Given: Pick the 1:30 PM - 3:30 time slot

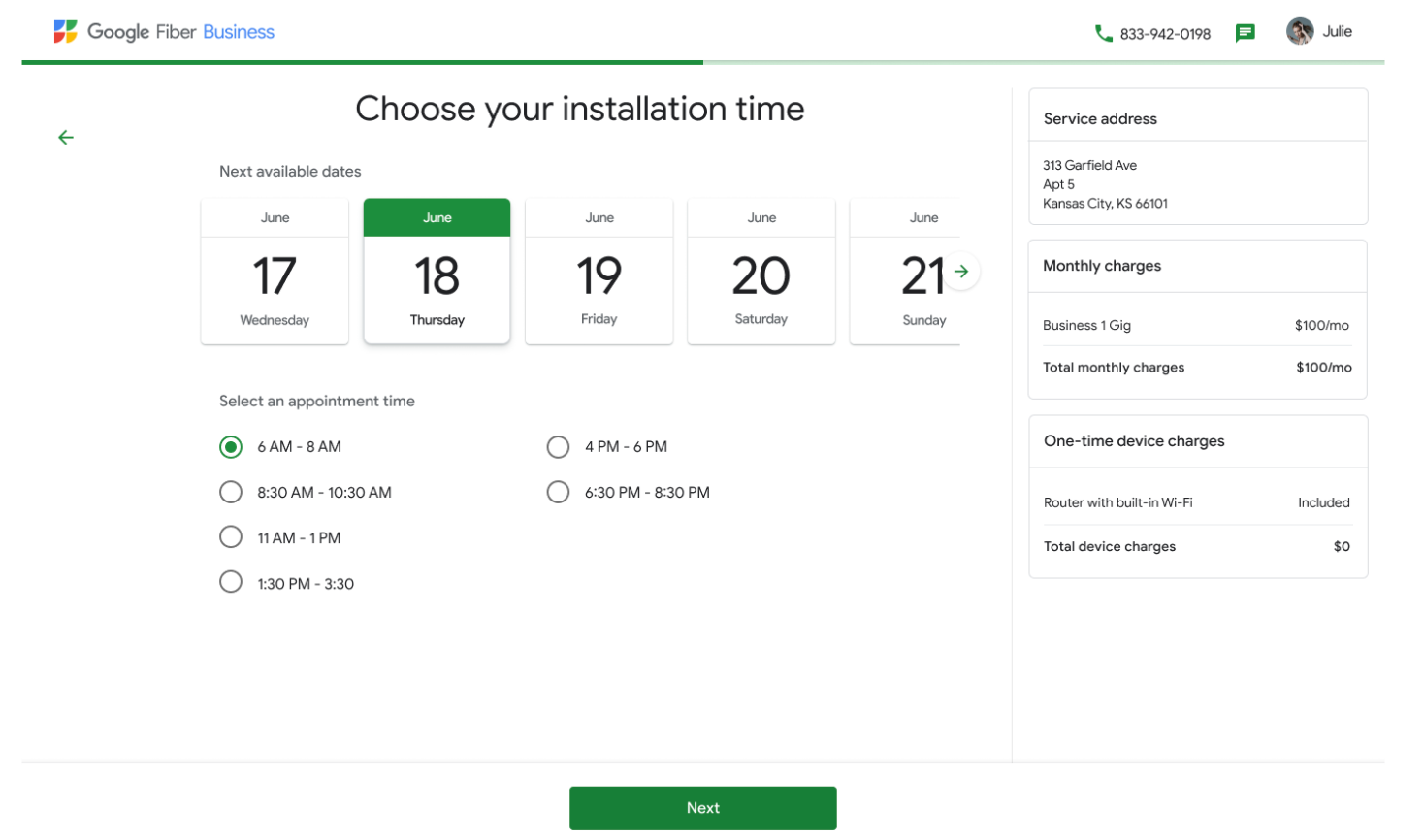Looking at the screenshot, I should pyautogui.click(x=231, y=582).
